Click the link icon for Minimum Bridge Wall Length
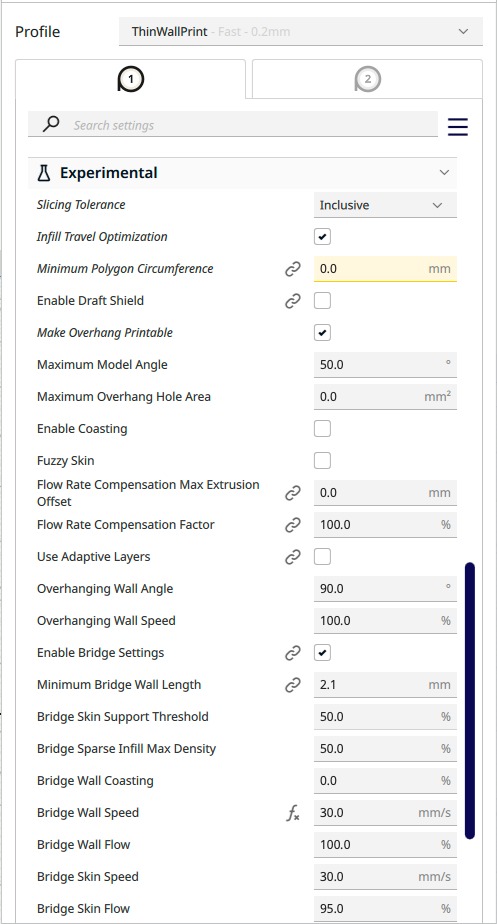497x924 pixels. (x=293, y=685)
